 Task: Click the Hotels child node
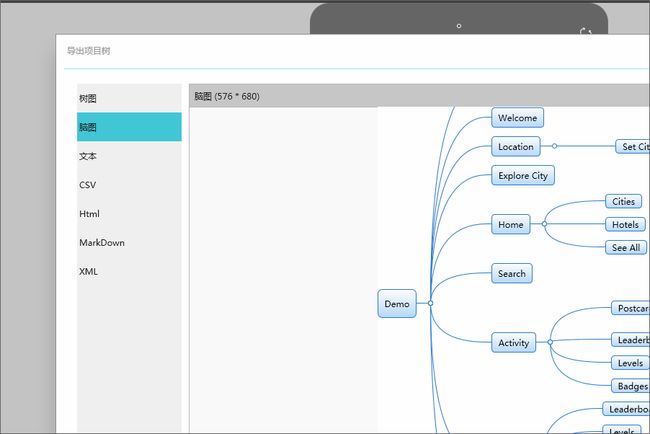point(625,225)
